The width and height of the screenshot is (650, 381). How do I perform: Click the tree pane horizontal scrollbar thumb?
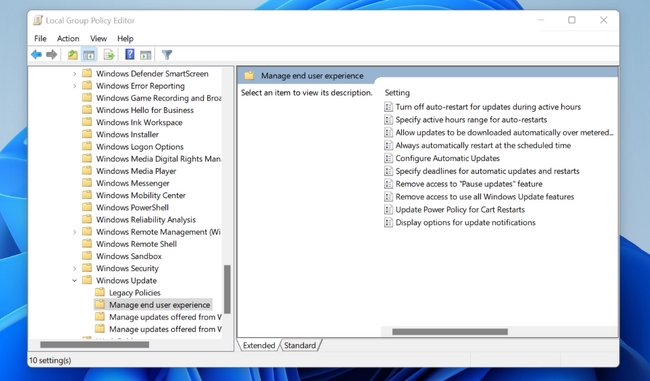pos(95,345)
